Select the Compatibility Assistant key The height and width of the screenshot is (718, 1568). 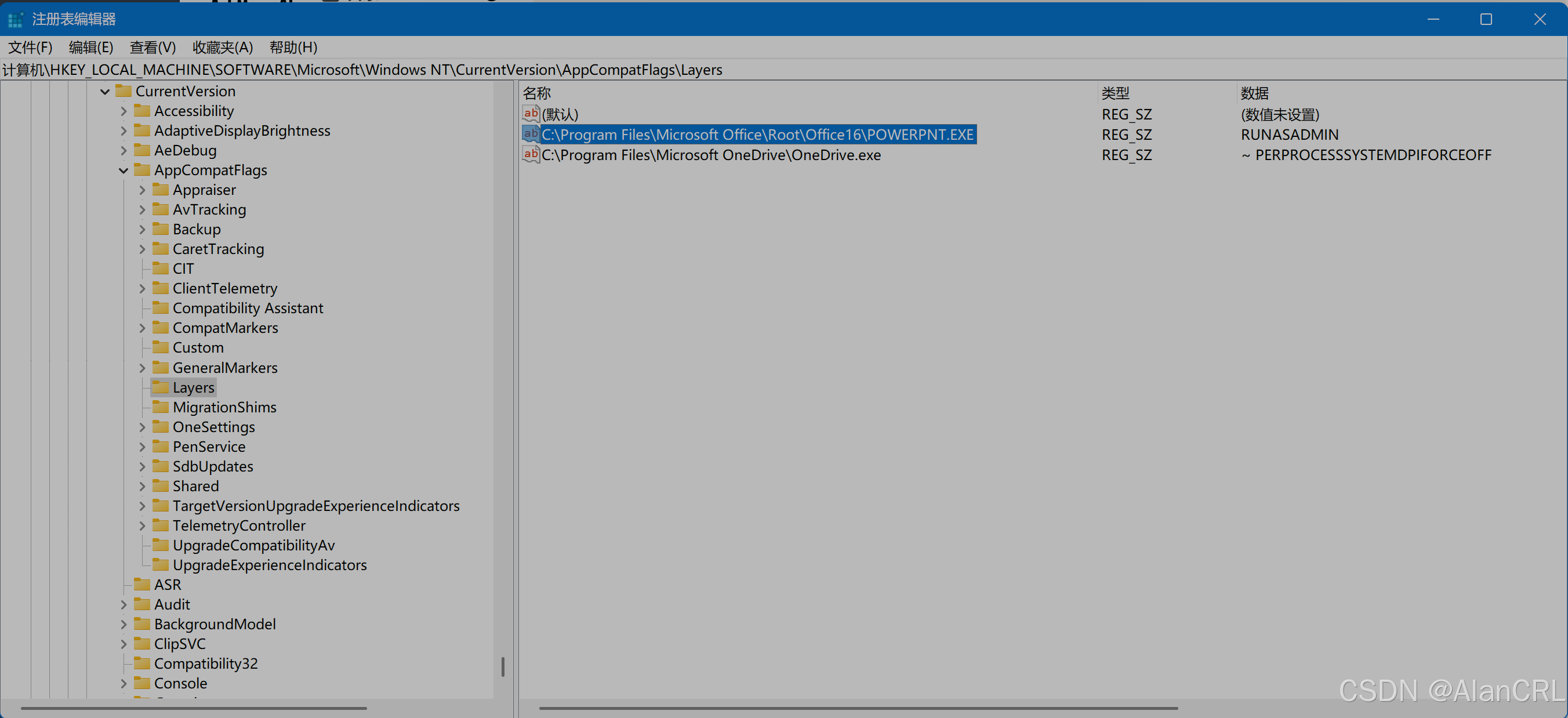point(247,308)
